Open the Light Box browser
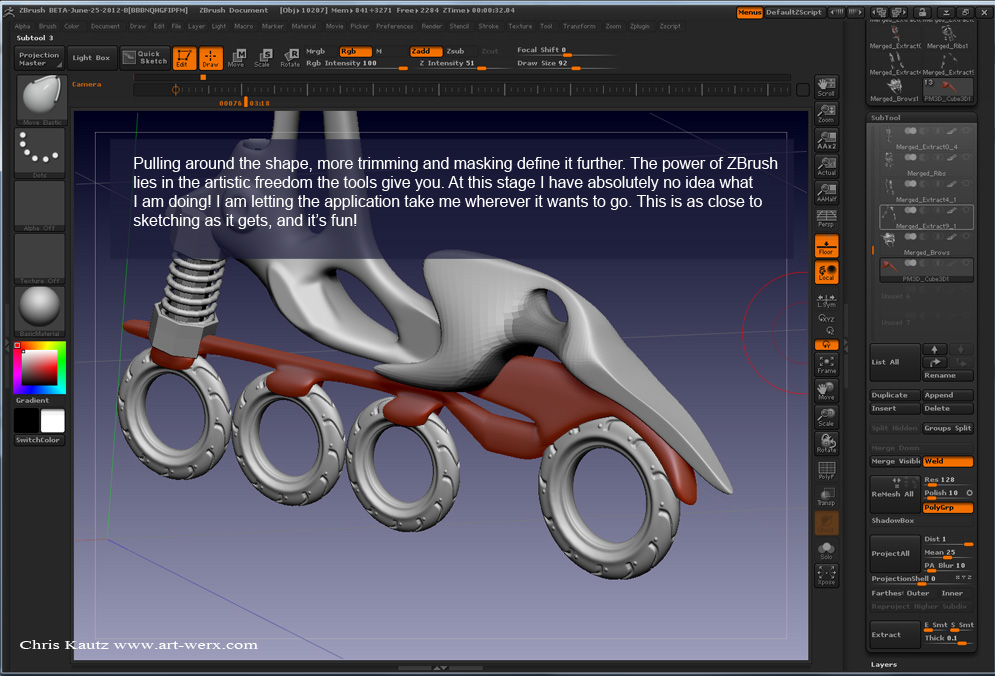This screenshot has height=676, width=995. (x=91, y=58)
